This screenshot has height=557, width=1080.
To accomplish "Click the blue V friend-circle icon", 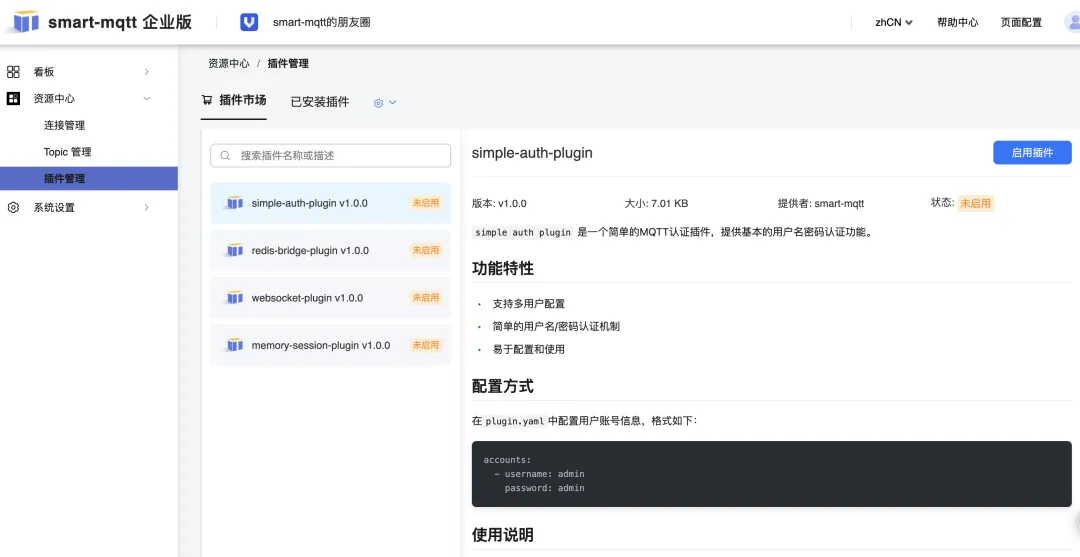I will [x=250, y=22].
